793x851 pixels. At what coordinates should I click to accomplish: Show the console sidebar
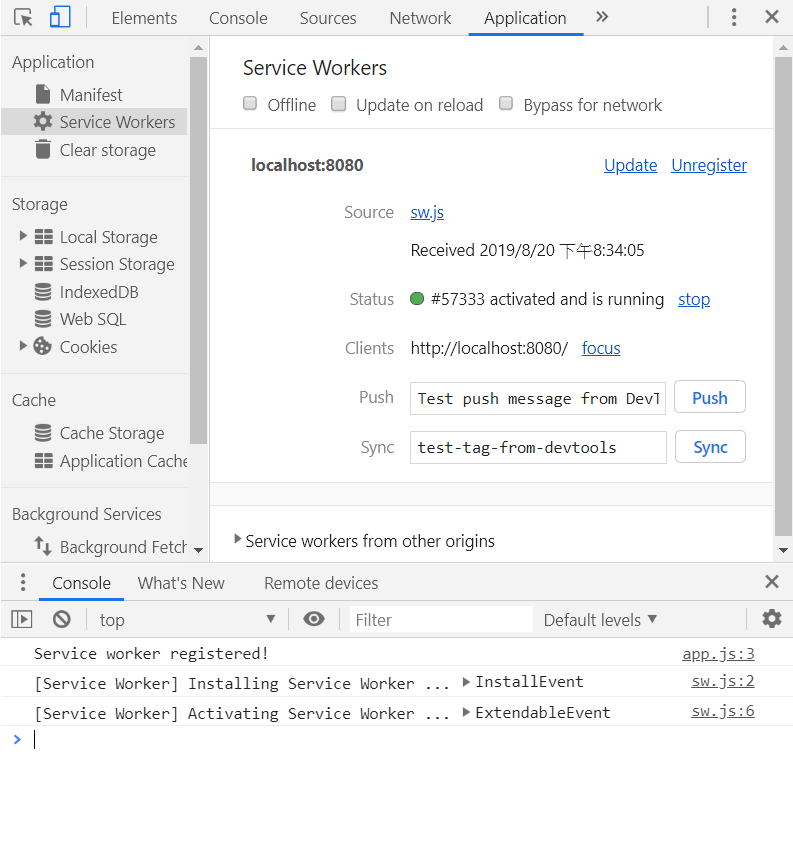click(22, 619)
